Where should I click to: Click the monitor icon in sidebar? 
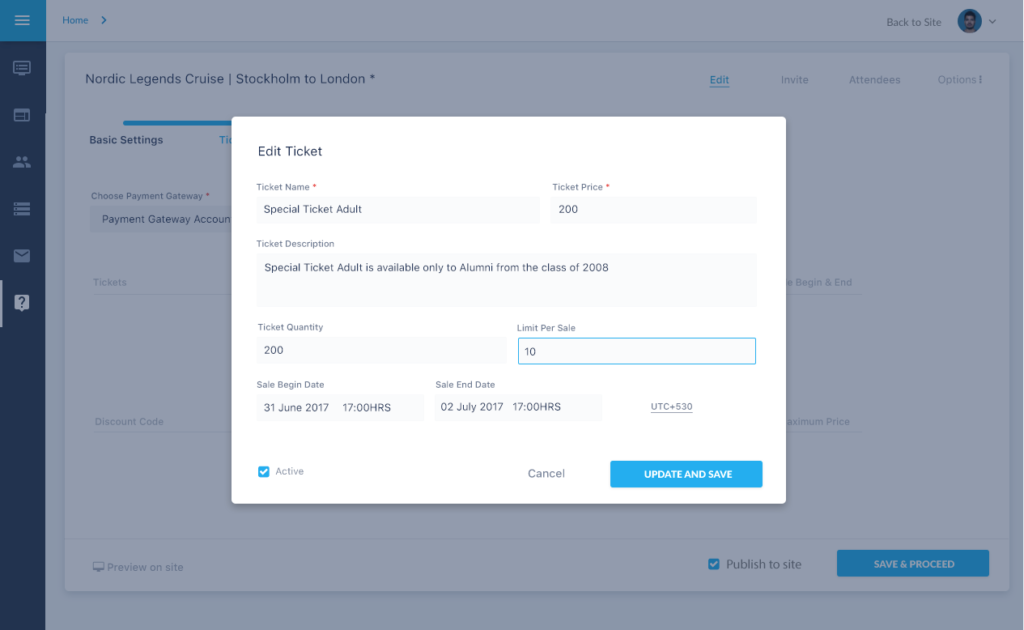pos(22,68)
